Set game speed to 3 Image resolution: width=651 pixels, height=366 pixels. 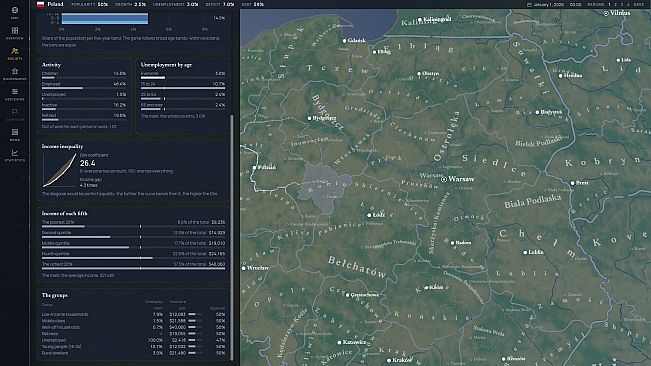622,5
